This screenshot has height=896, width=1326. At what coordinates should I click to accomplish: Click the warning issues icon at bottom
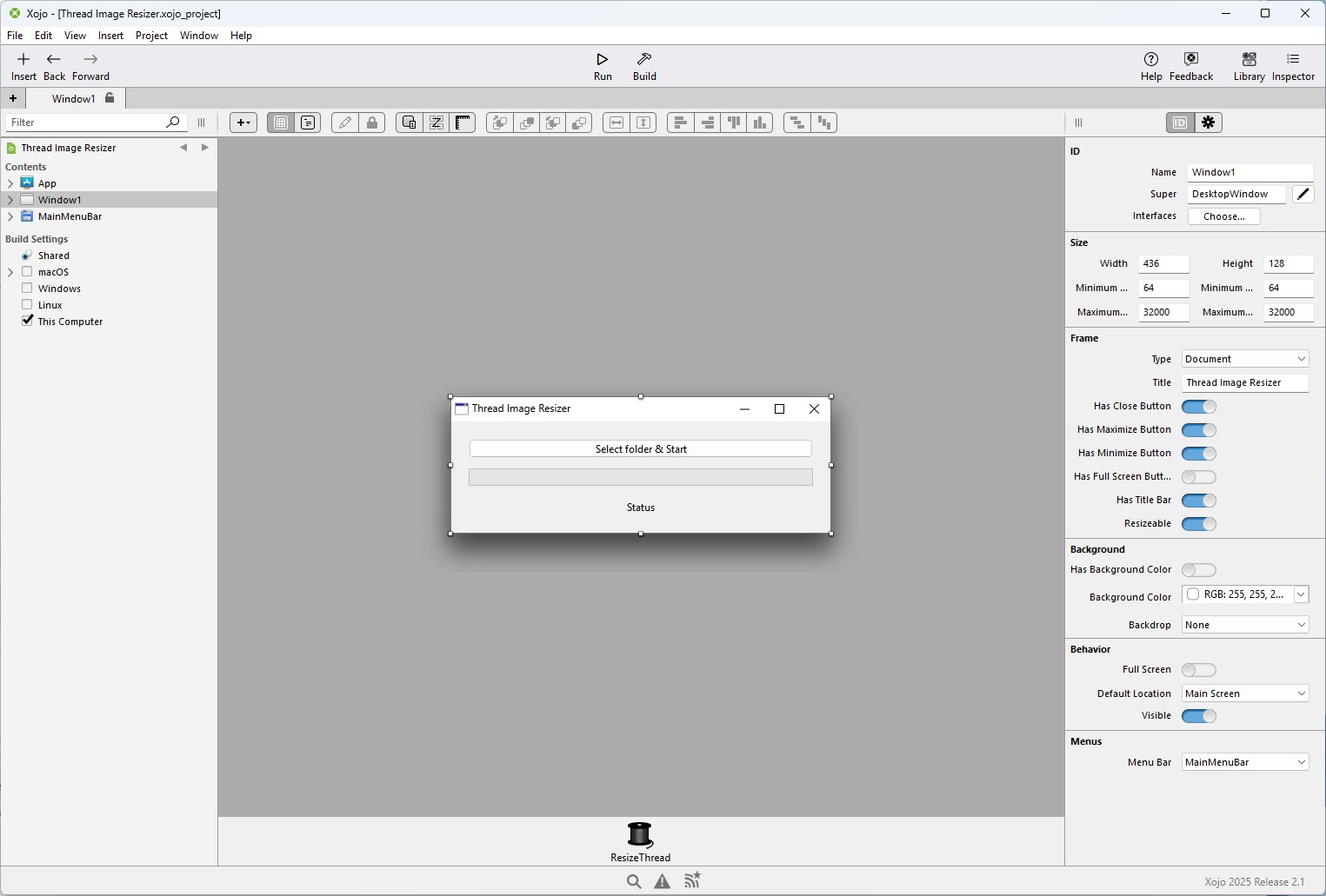(663, 881)
